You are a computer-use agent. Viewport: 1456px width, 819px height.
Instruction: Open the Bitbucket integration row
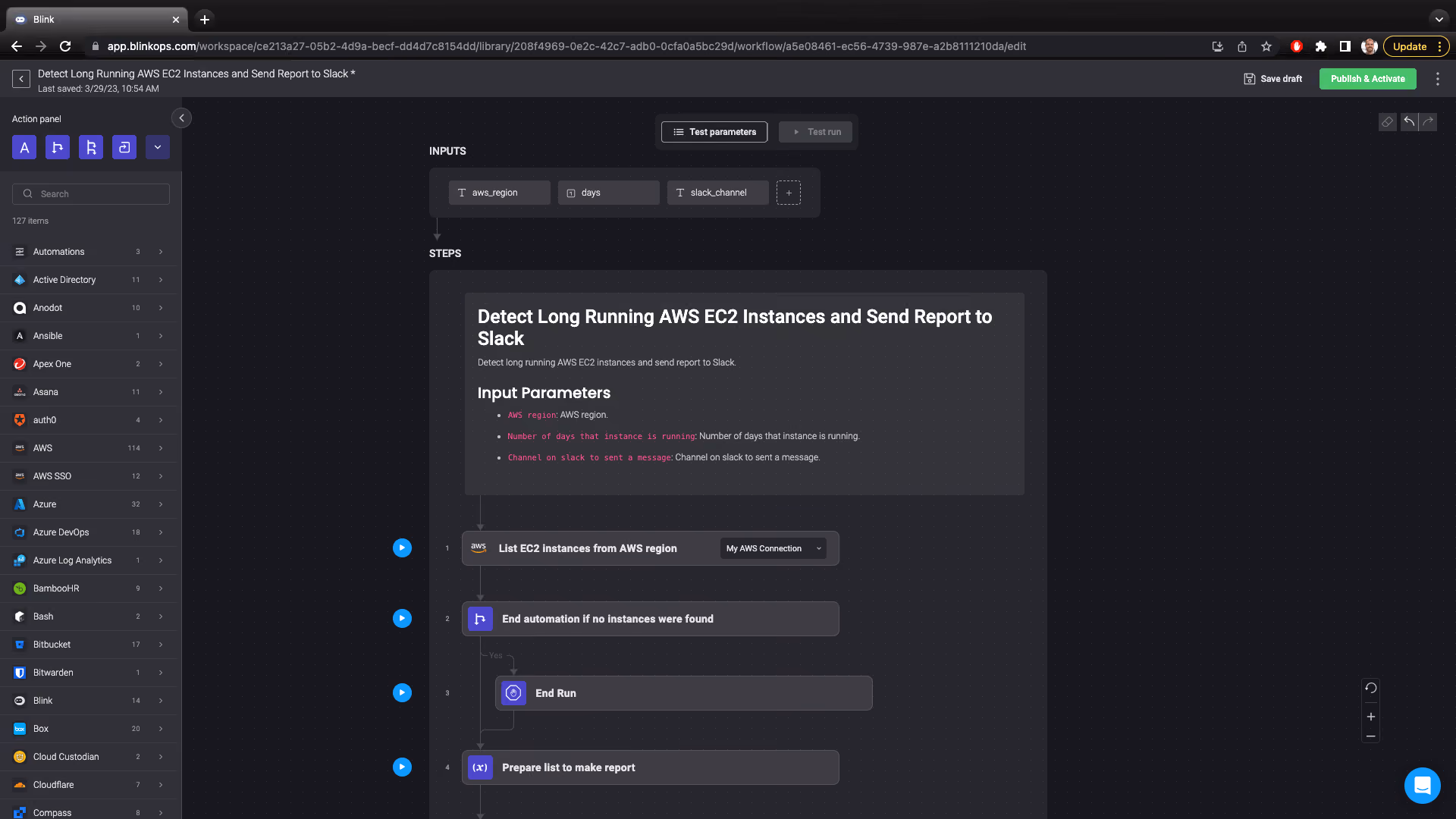(89, 645)
